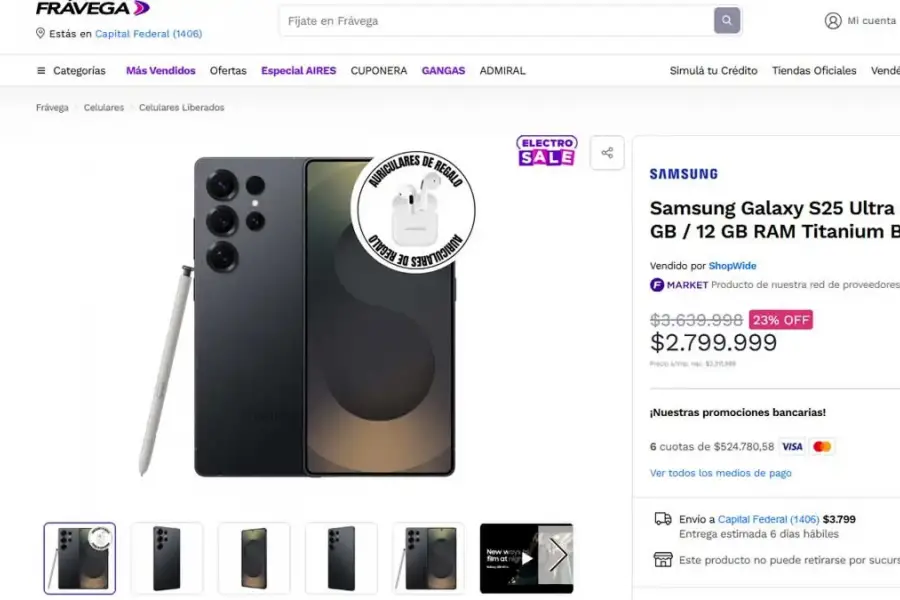Play the product video thumbnail
This screenshot has width=900, height=600.
click(527, 557)
